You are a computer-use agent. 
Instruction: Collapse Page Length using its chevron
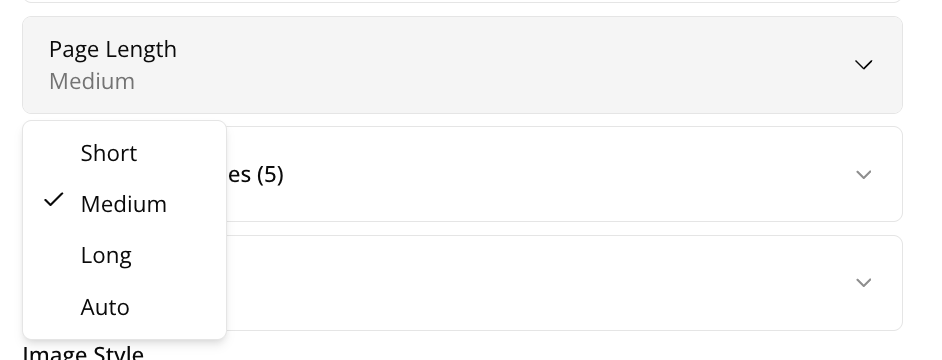click(x=863, y=65)
